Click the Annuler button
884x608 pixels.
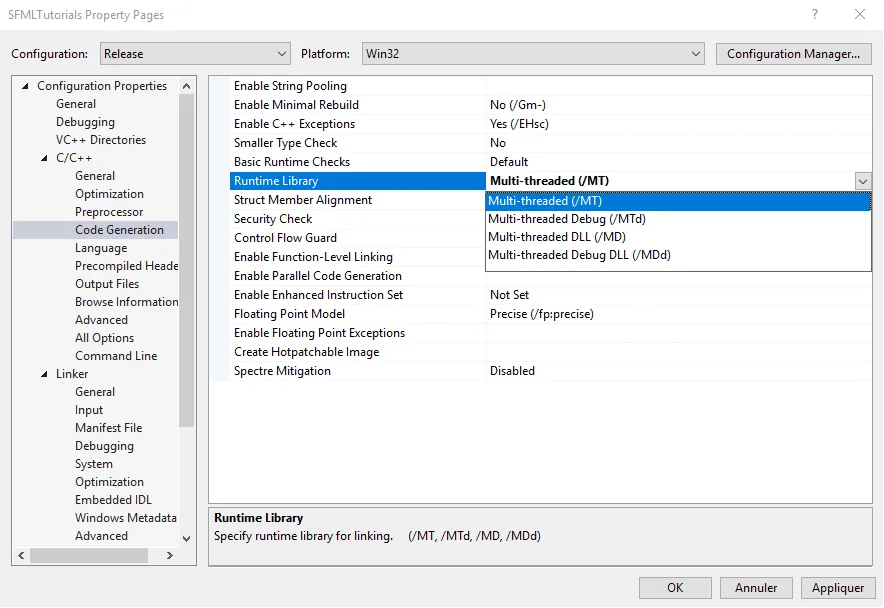755,588
